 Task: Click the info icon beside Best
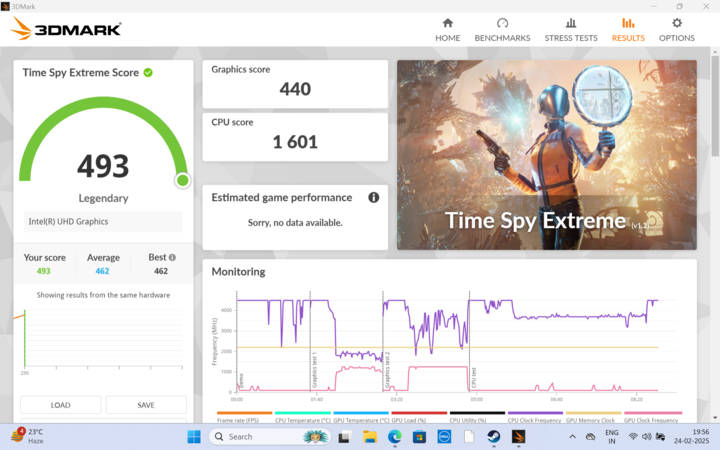(x=172, y=258)
